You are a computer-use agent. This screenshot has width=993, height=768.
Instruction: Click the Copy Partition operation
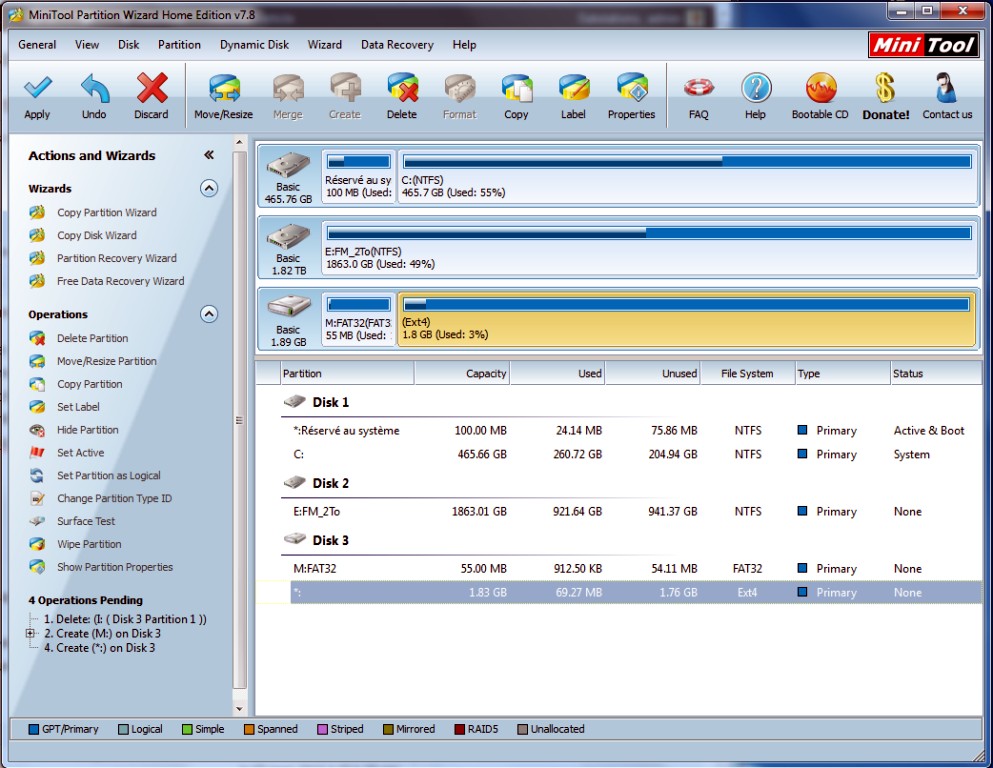click(89, 384)
